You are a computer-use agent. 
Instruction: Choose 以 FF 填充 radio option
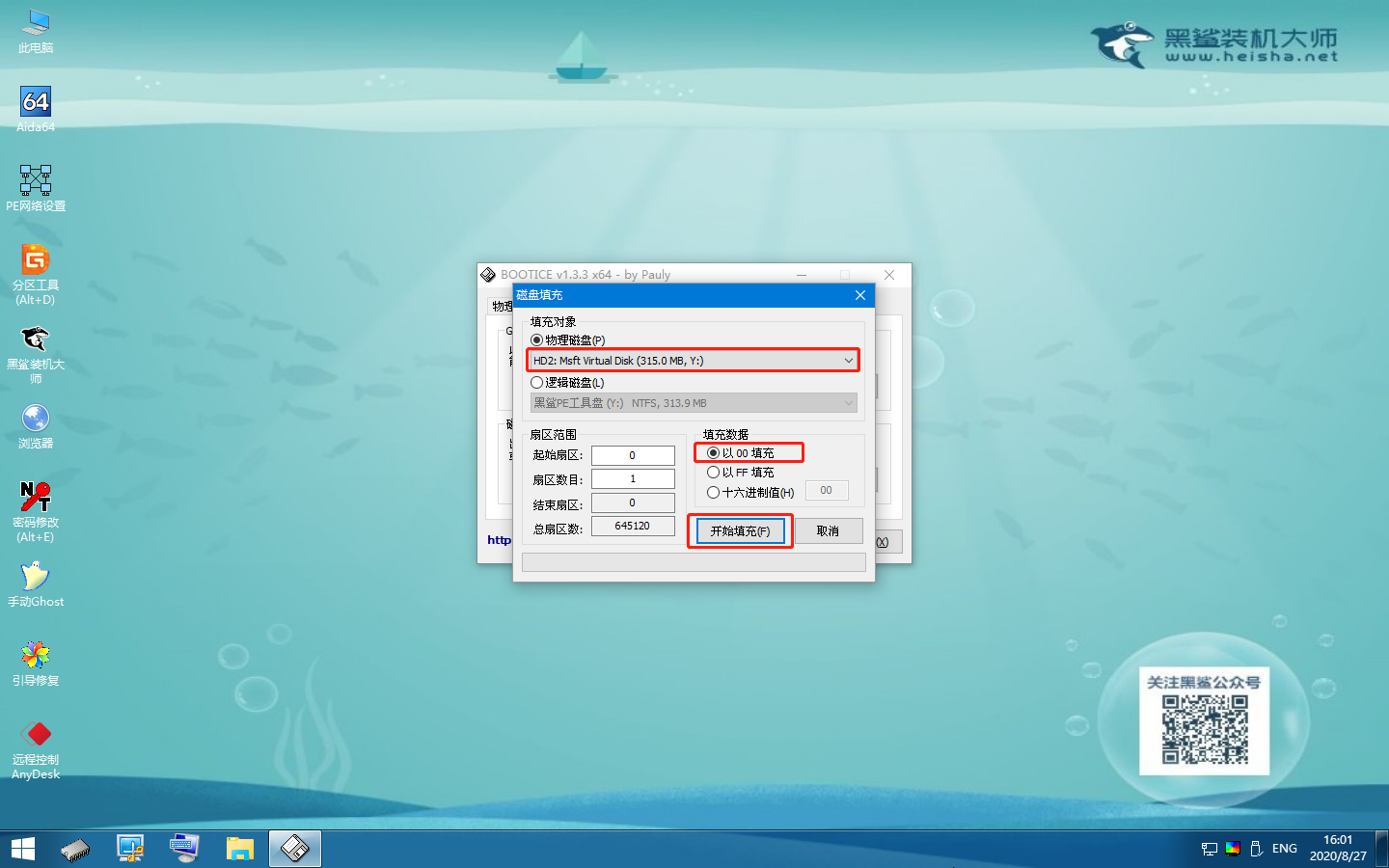tap(714, 473)
